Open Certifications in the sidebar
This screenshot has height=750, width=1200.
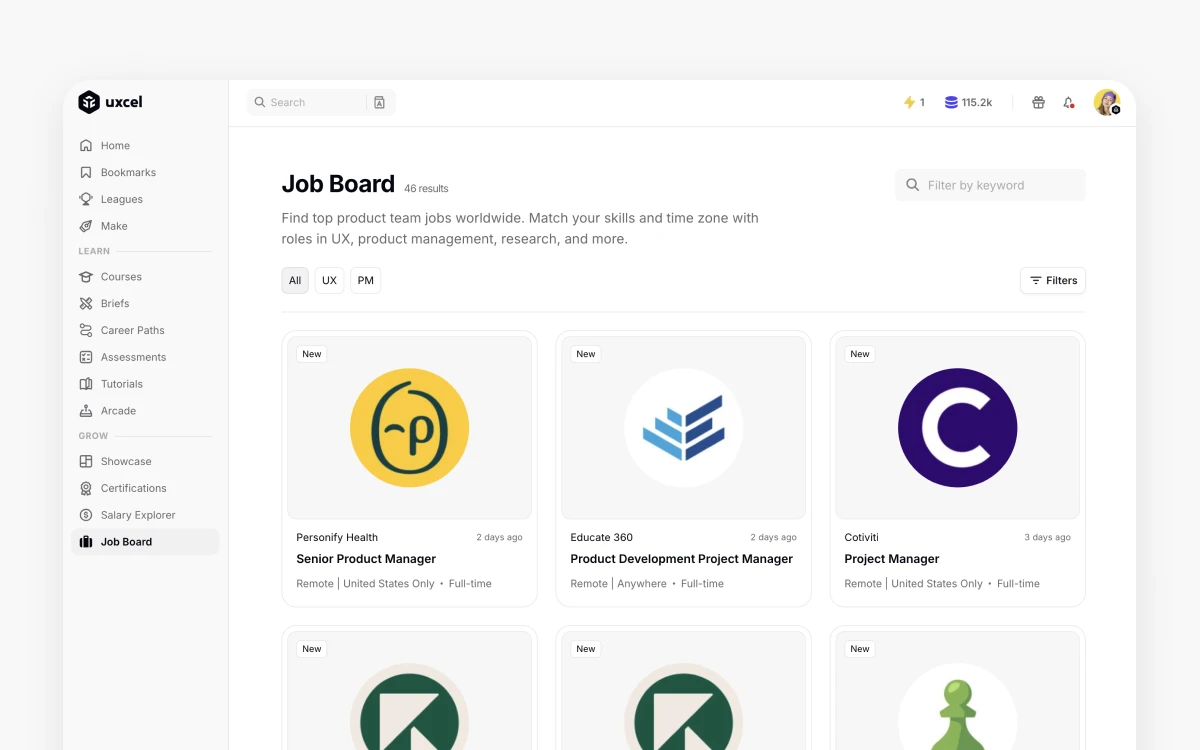[145, 488]
